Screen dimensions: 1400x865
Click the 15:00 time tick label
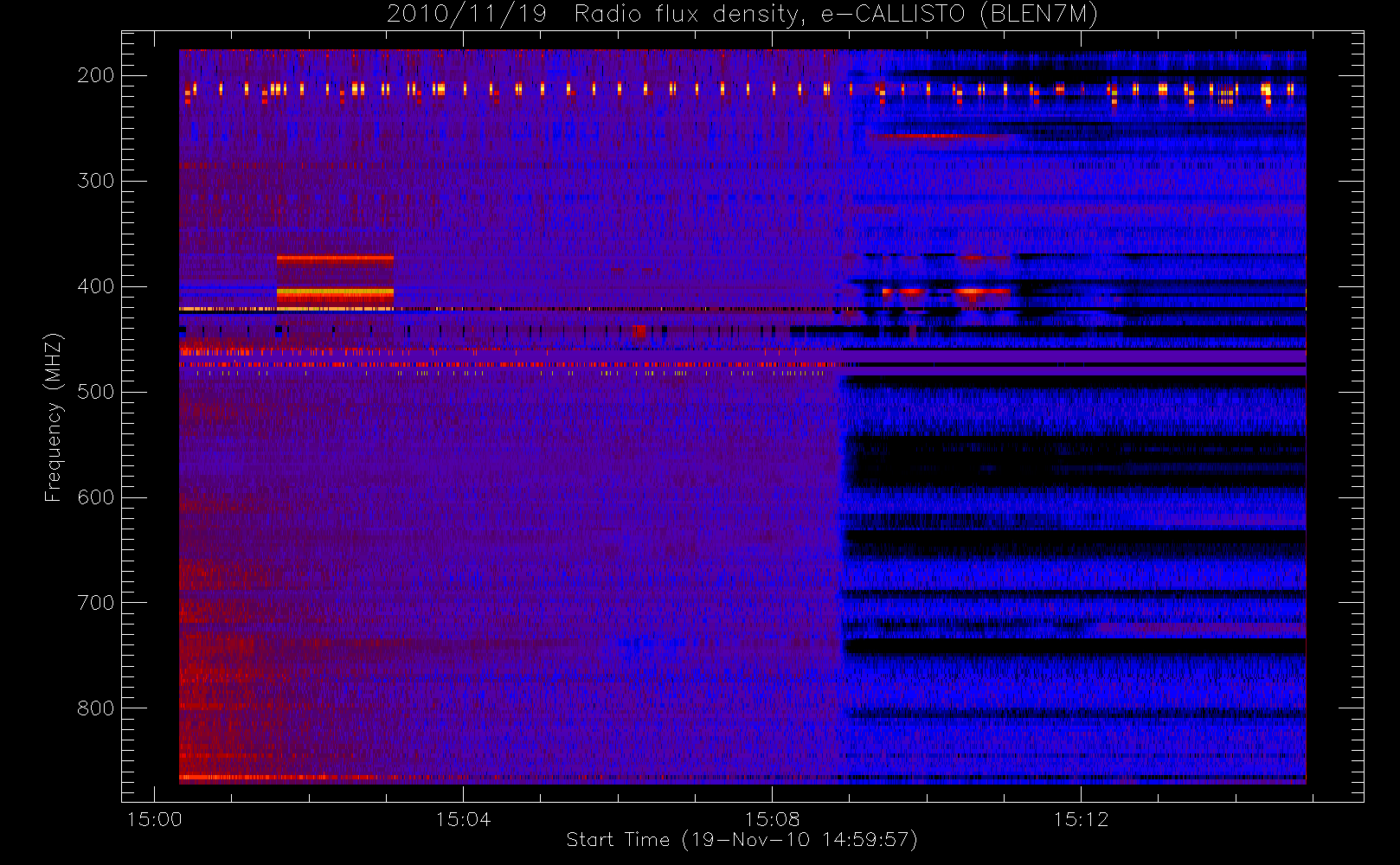[x=155, y=819]
